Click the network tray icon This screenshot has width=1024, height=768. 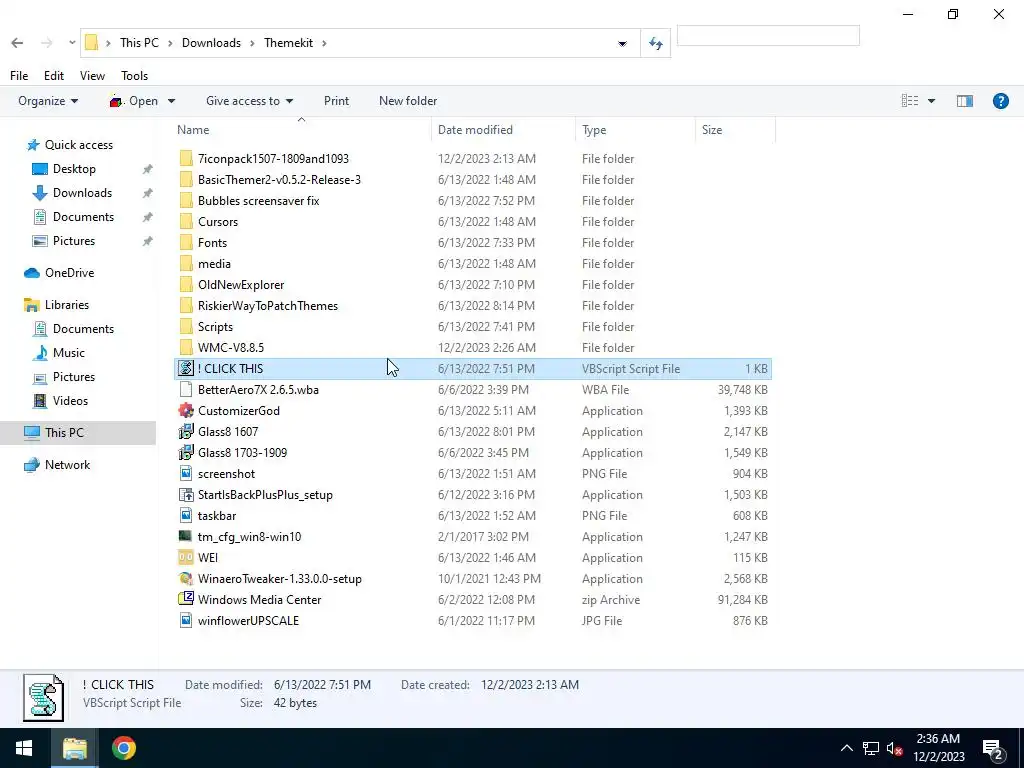click(x=871, y=748)
